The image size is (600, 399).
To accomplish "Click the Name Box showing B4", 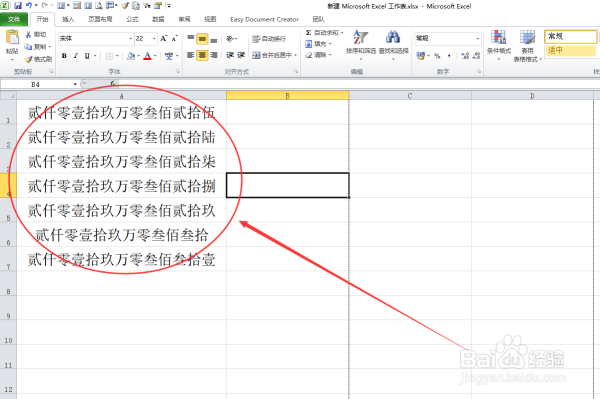I will [36, 84].
